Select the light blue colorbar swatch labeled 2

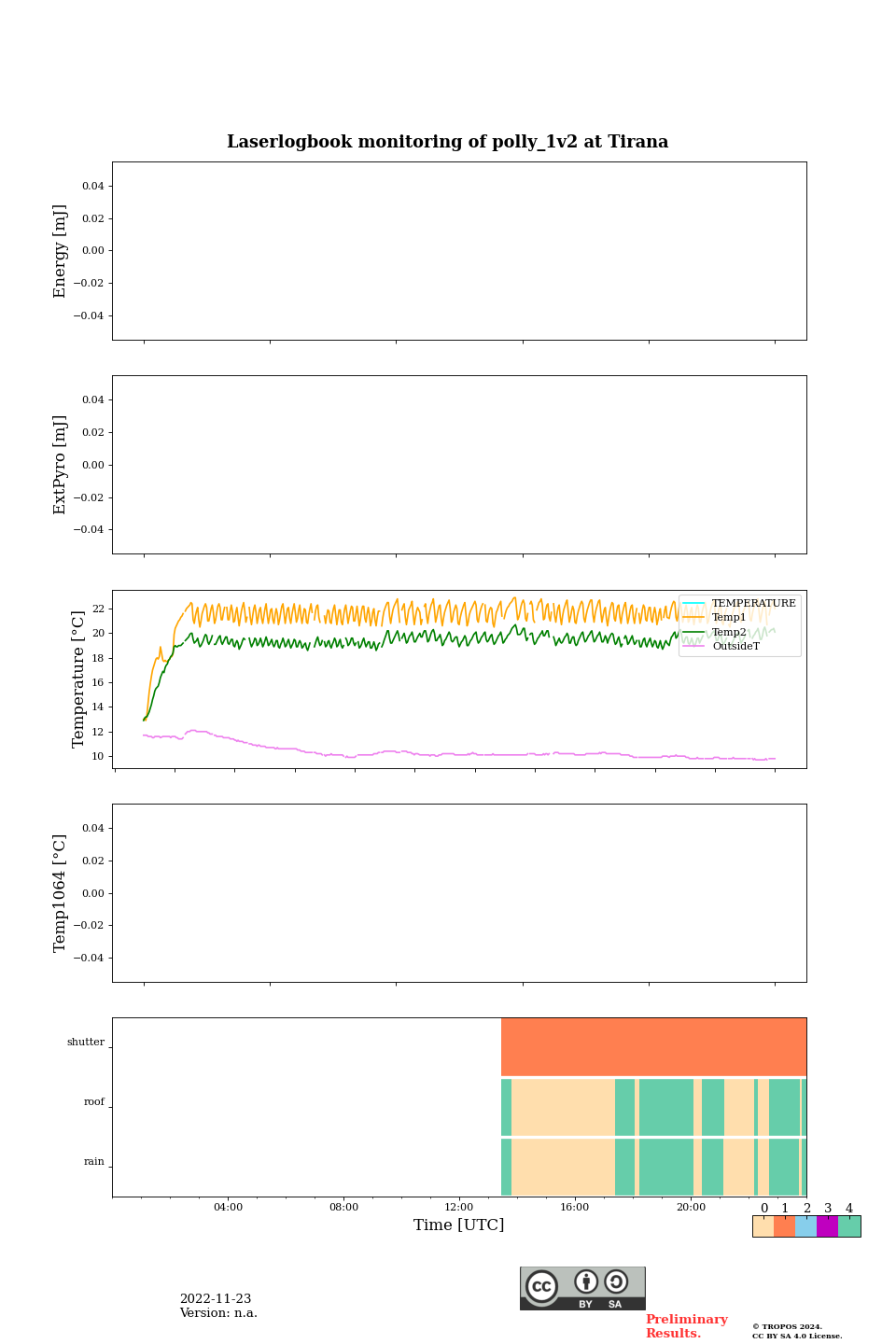pos(805,1226)
